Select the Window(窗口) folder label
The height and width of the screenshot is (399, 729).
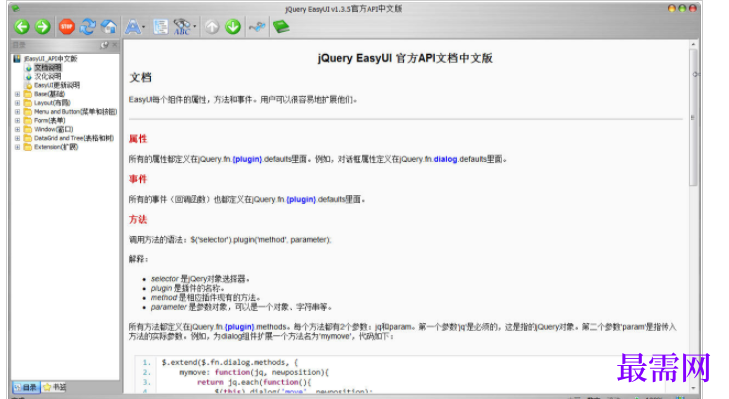(53, 129)
